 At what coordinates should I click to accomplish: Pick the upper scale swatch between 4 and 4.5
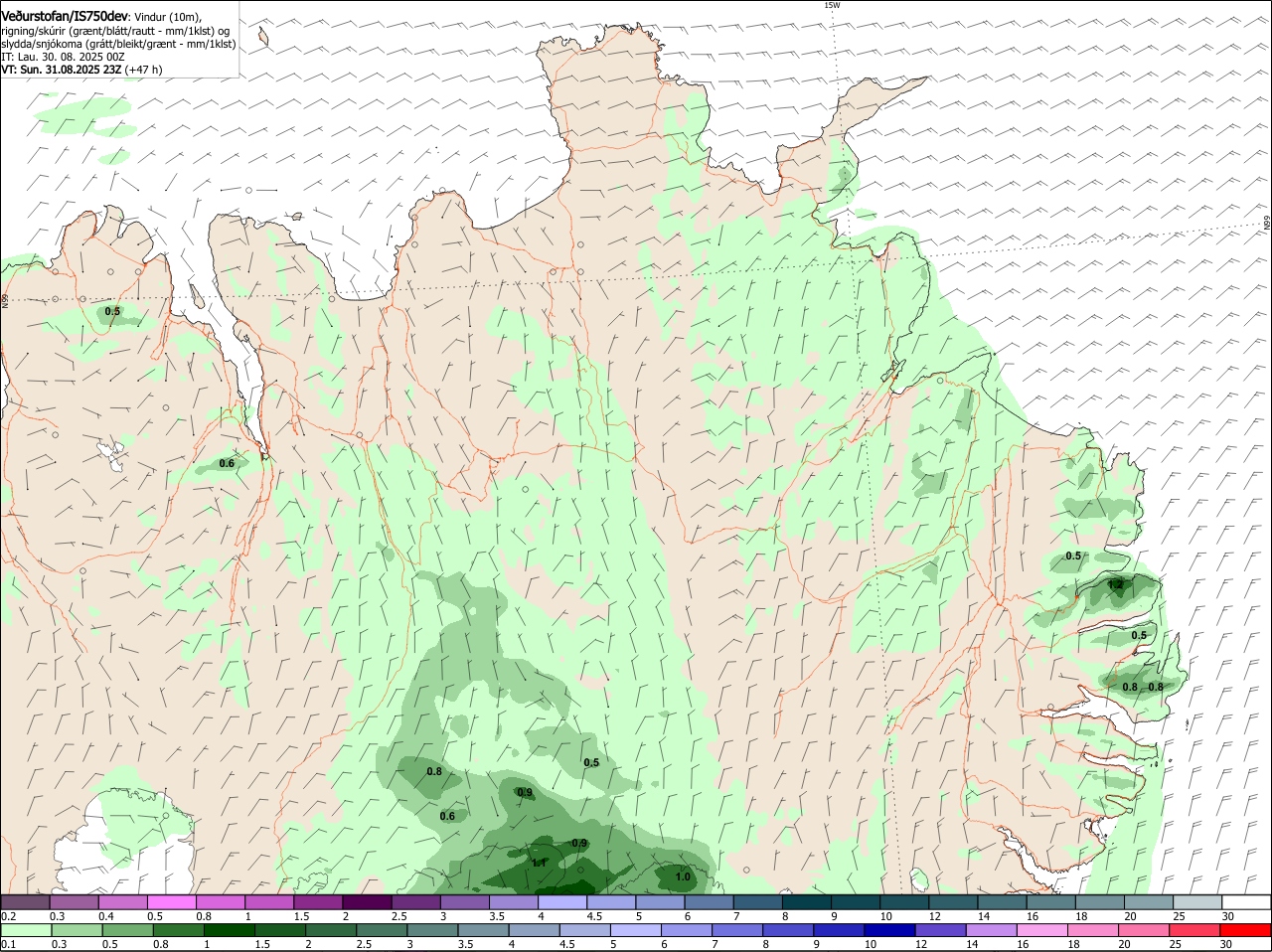(x=563, y=902)
